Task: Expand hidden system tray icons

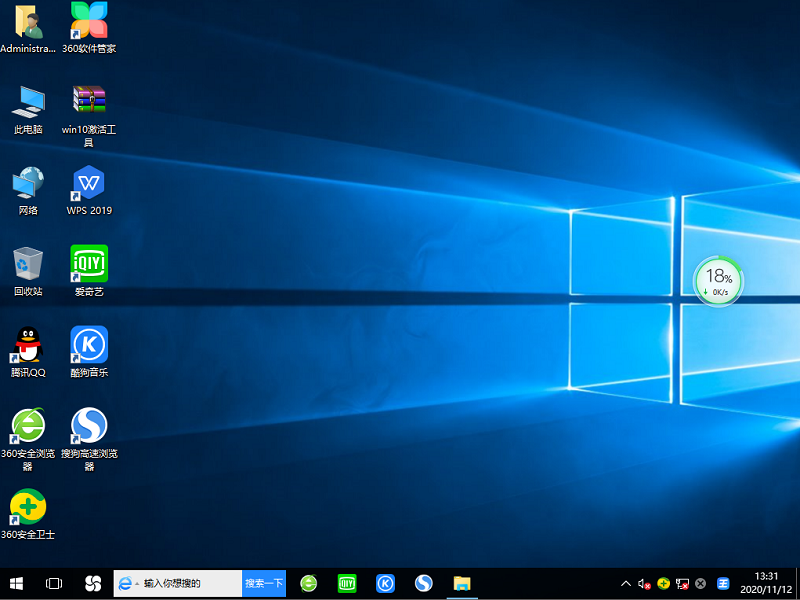Action: click(x=625, y=584)
